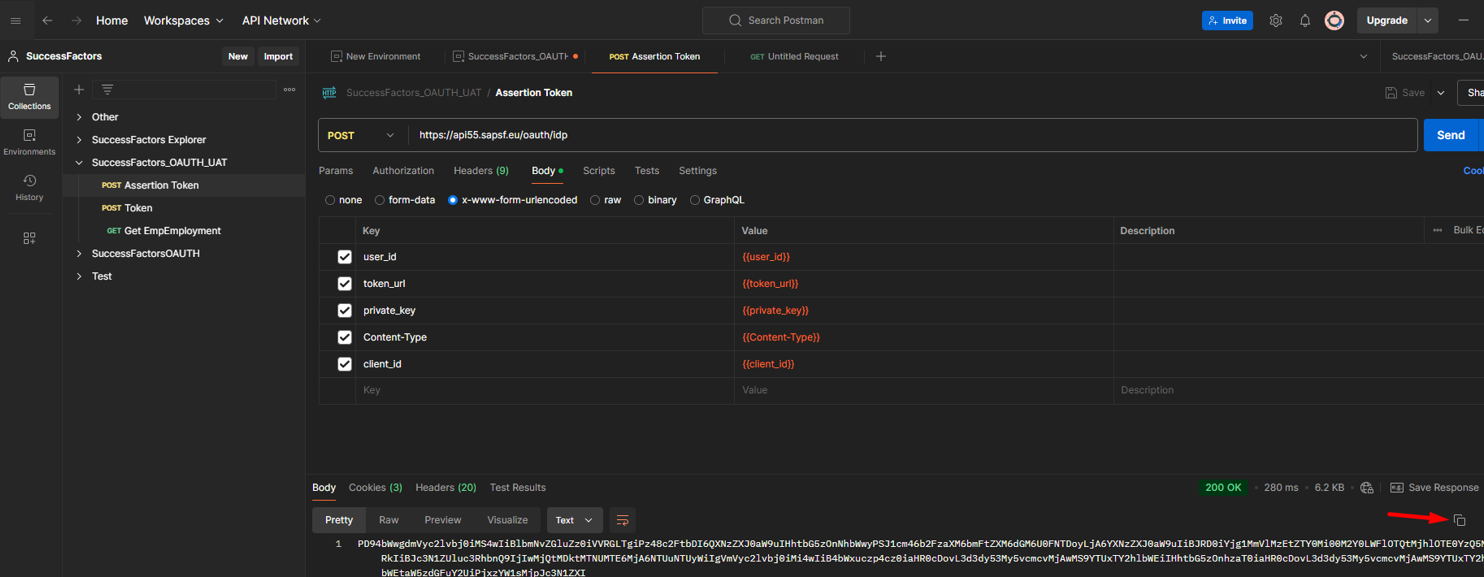This screenshot has width=1484, height=577.
Task: Uncheck the token_url parameter
Action: tap(345, 284)
